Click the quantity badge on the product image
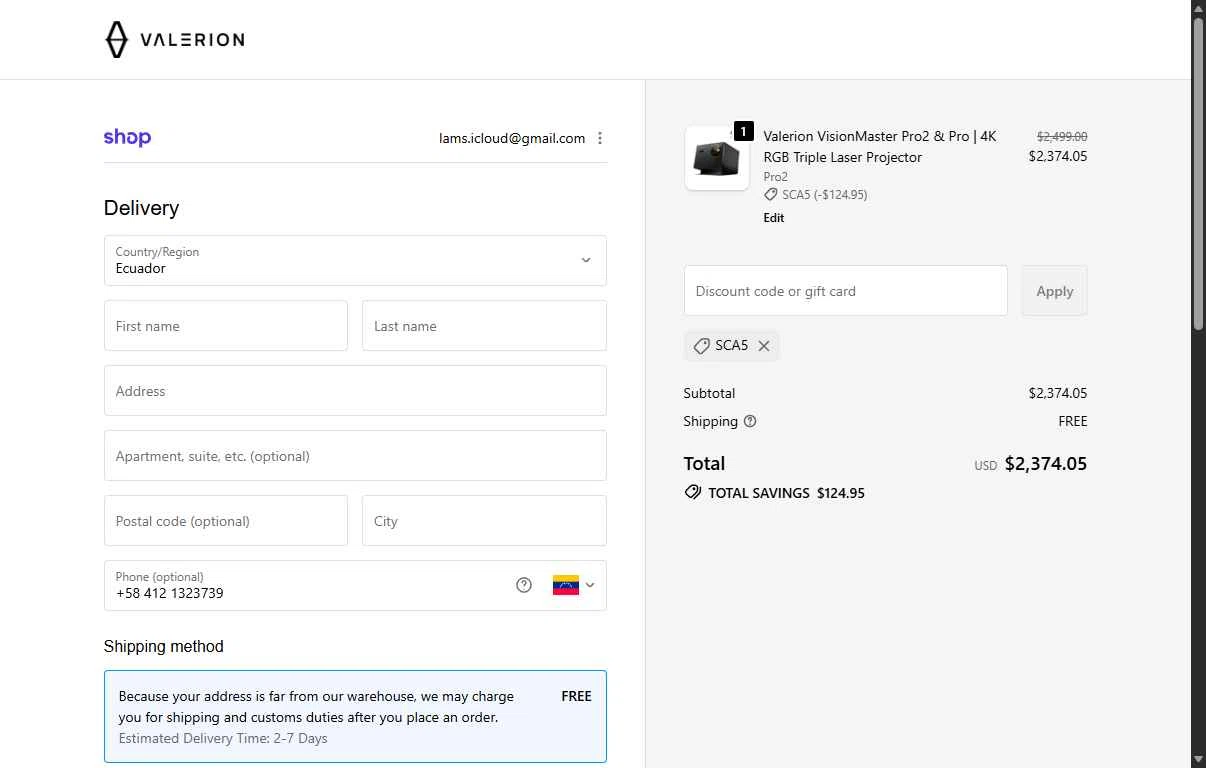The width and height of the screenshot is (1206, 768). 743,131
